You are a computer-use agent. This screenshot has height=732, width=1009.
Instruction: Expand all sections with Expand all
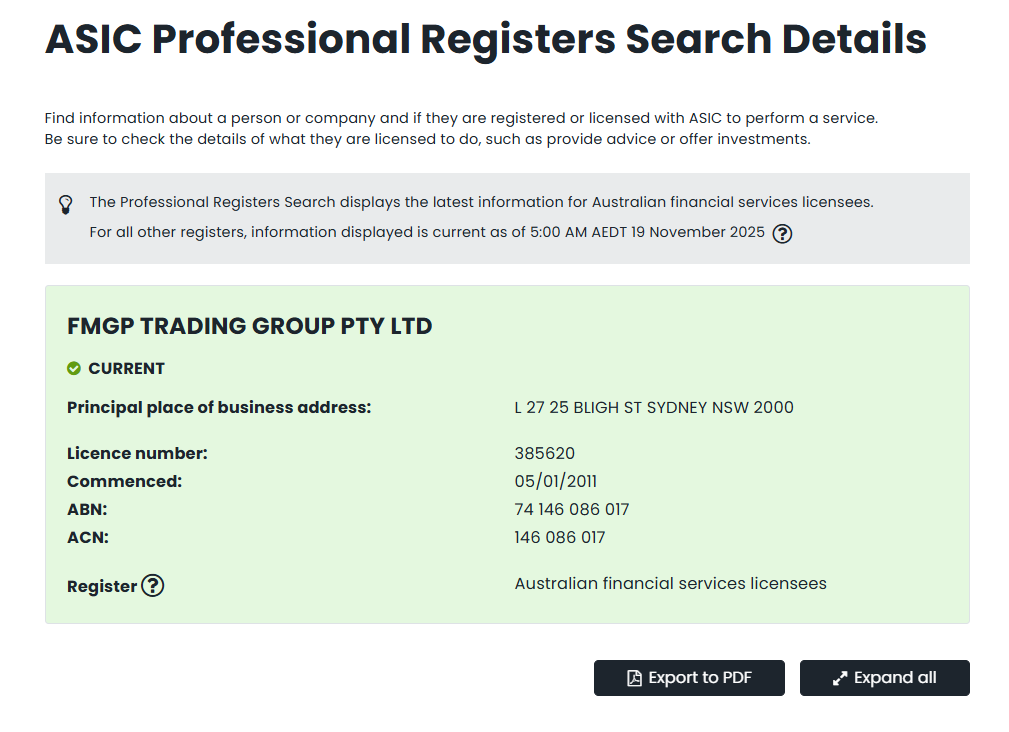point(884,678)
